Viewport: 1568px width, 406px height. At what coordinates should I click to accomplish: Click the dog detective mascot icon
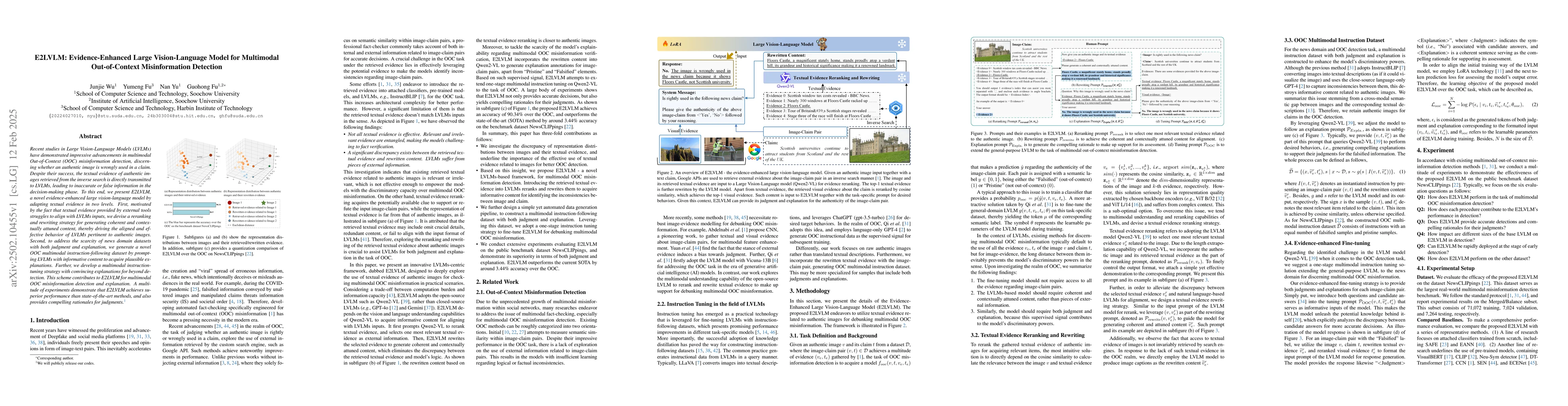click(822, 44)
